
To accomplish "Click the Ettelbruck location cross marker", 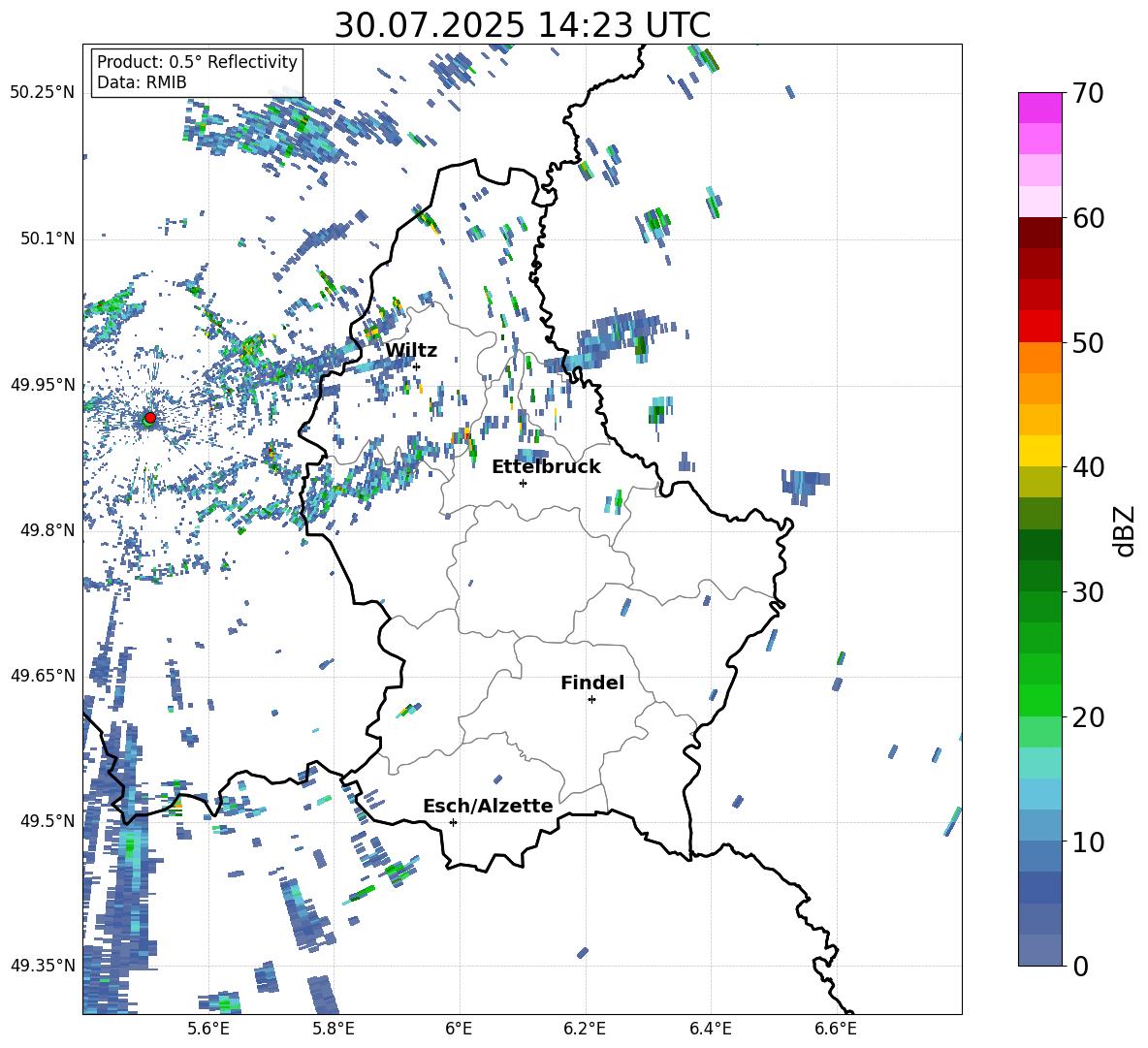I will [x=523, y=483].
